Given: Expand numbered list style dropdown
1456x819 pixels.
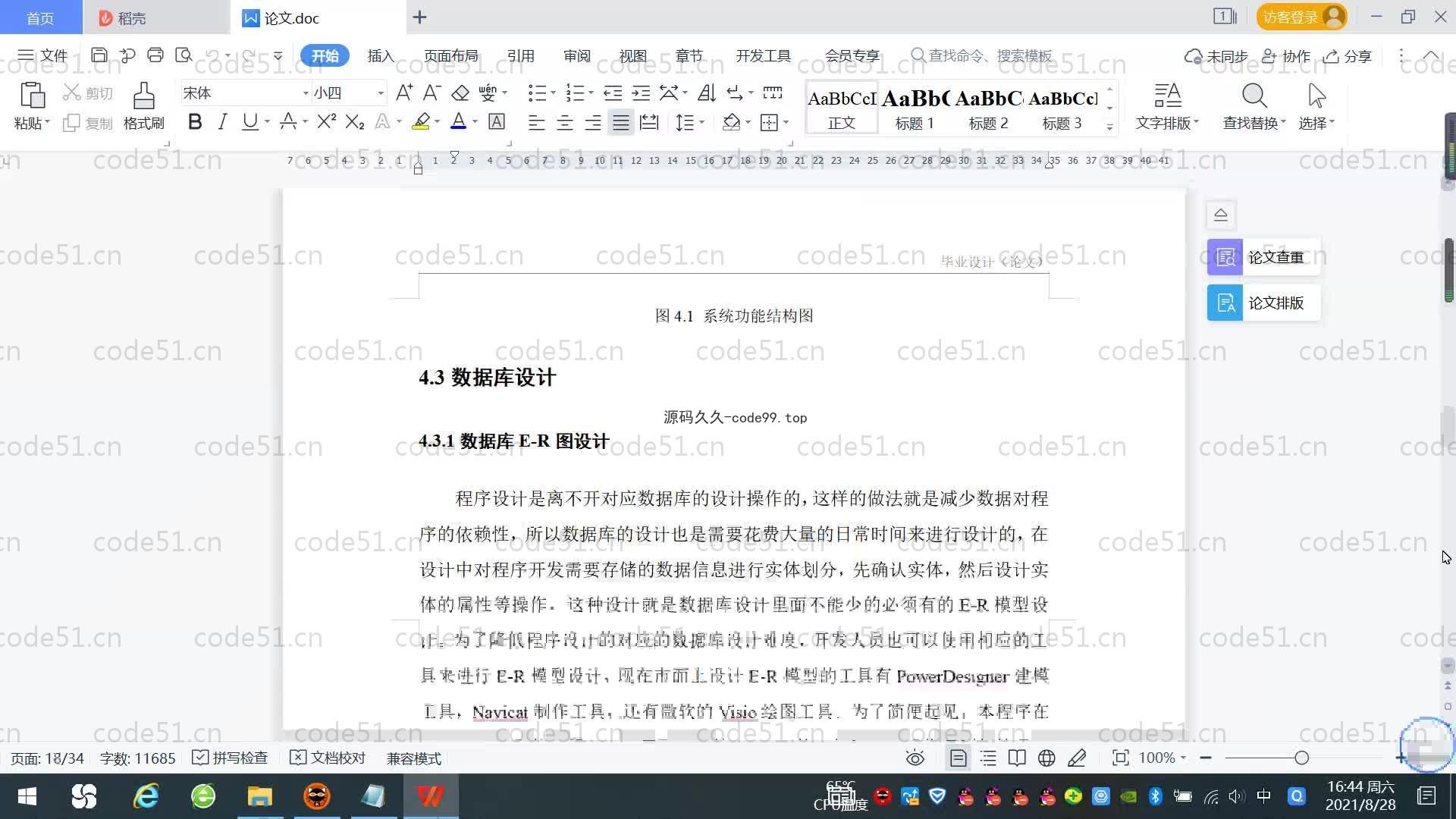Looking at the screenshot, I should click(591, 93).
